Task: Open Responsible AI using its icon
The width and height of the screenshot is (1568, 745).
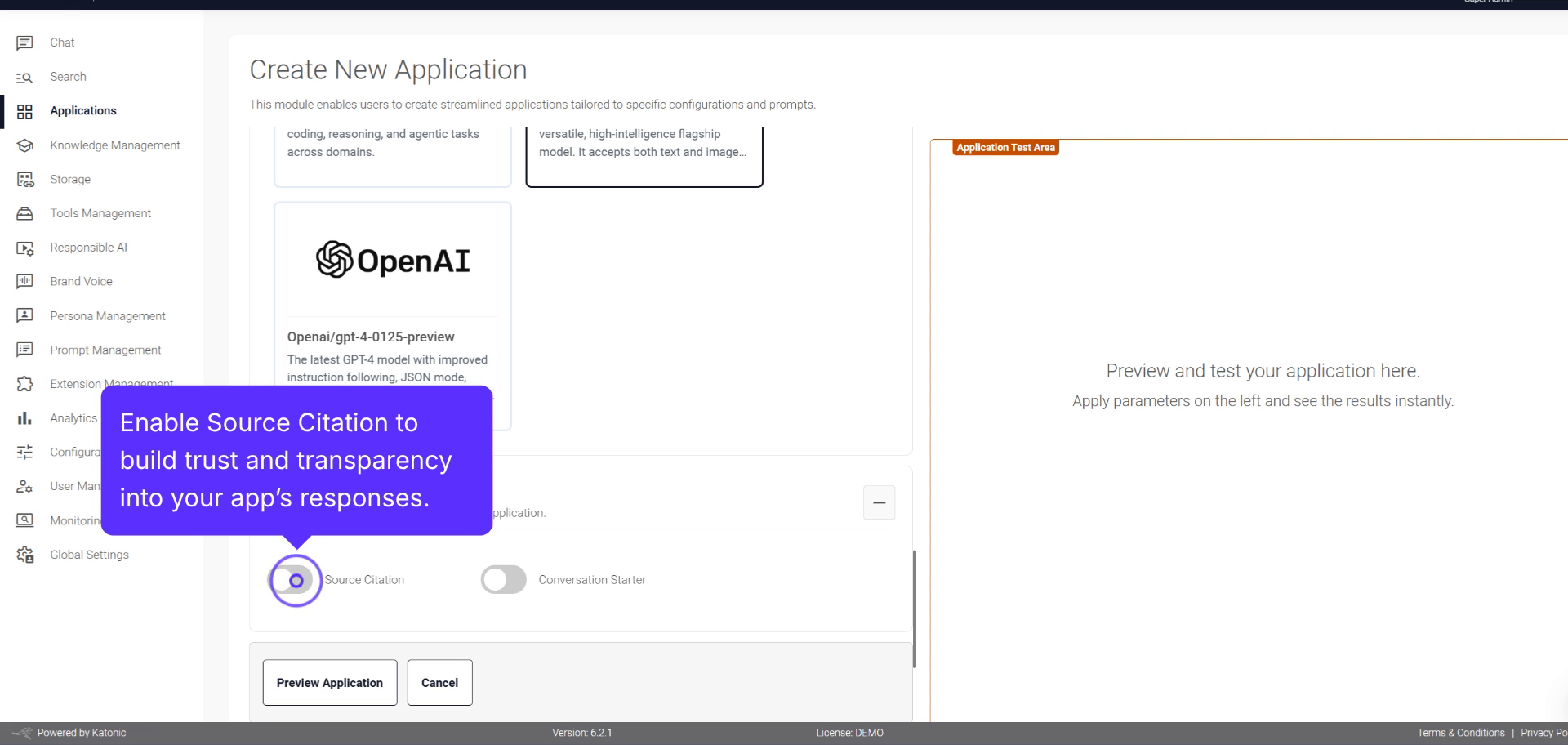Action: pos(25,248)
